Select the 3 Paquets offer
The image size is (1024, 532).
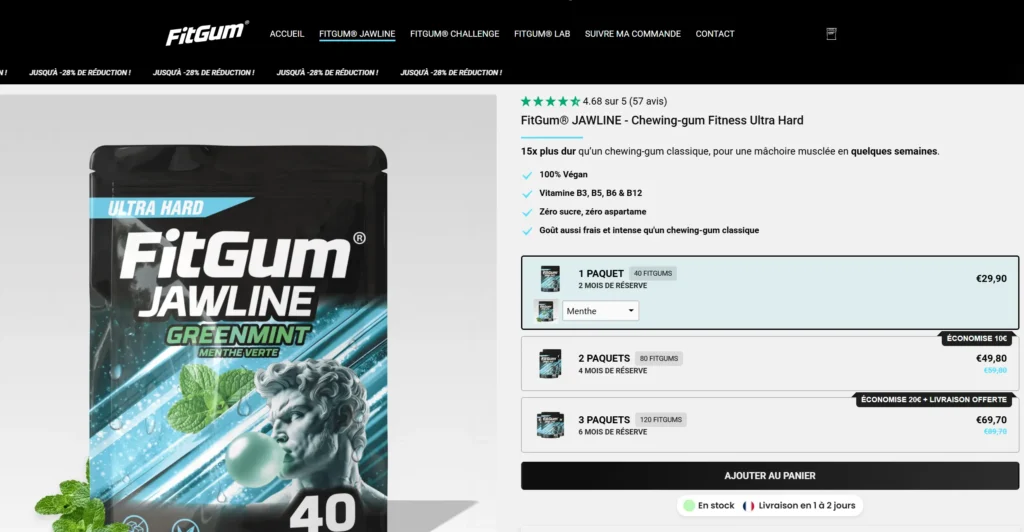(769, 425)
